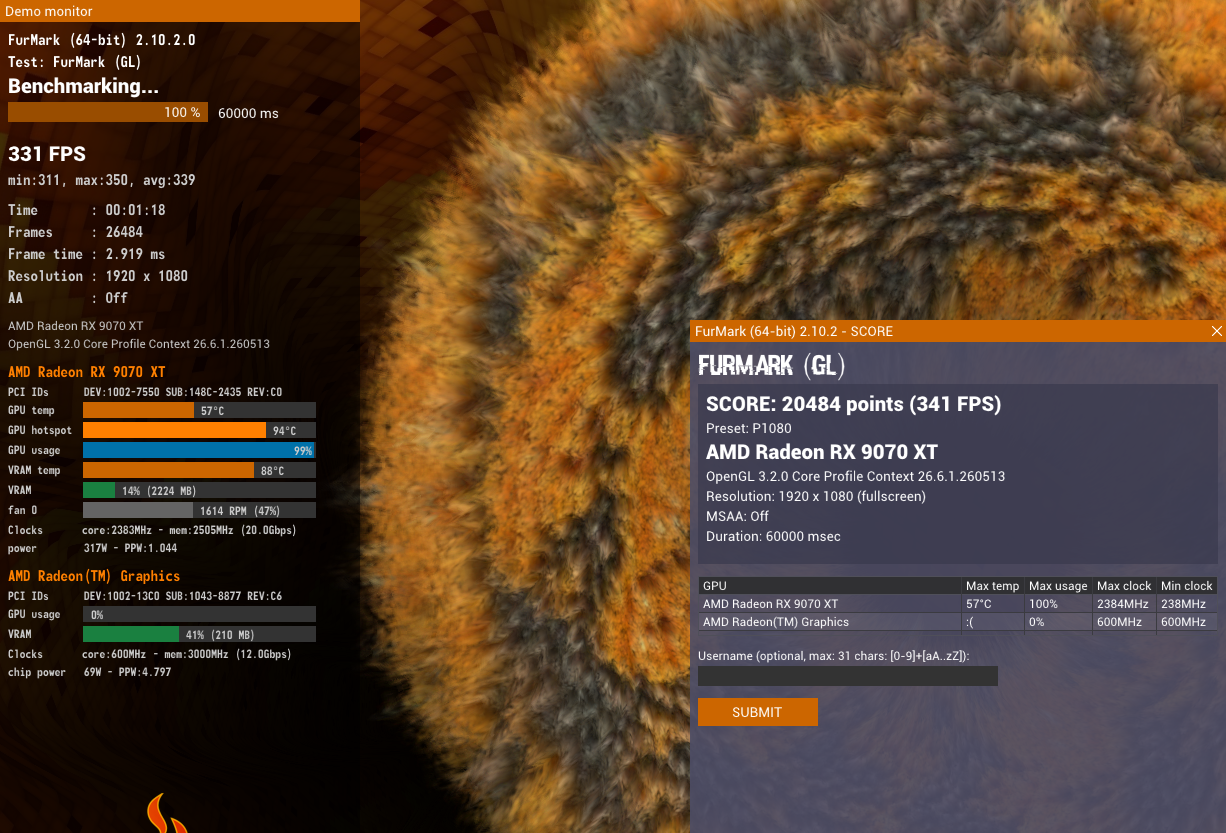The width and height of the screenshot is (1226, 833).
Task: Click the 'MSAA: Off' text
Action: [738, 516]
